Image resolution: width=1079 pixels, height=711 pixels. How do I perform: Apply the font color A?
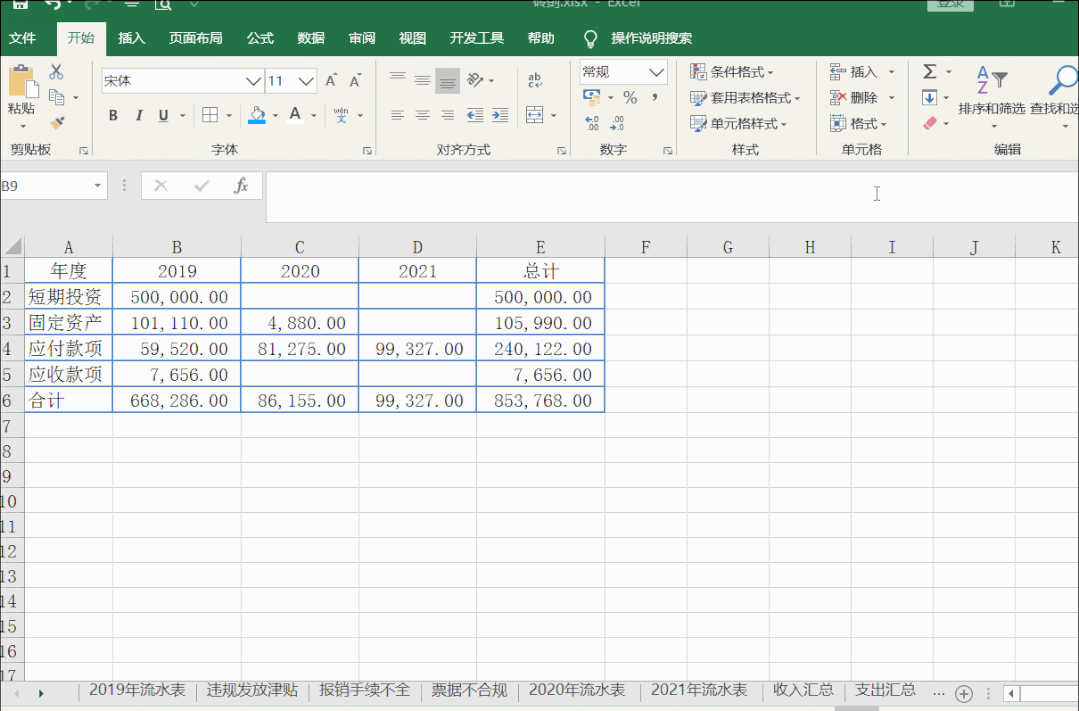point(295,115)
